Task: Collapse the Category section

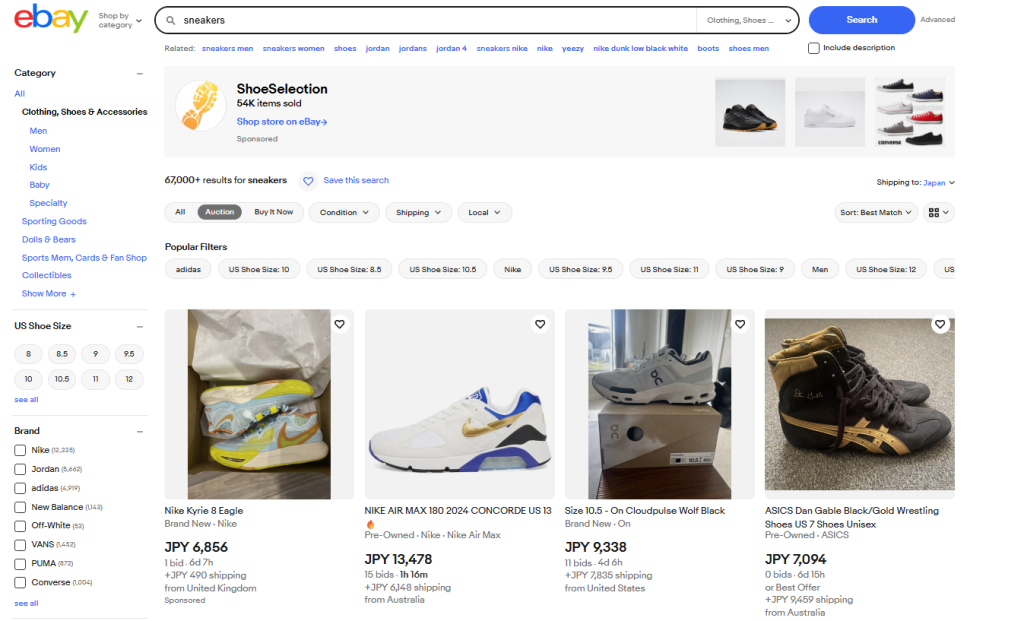Action: [140, 73]
